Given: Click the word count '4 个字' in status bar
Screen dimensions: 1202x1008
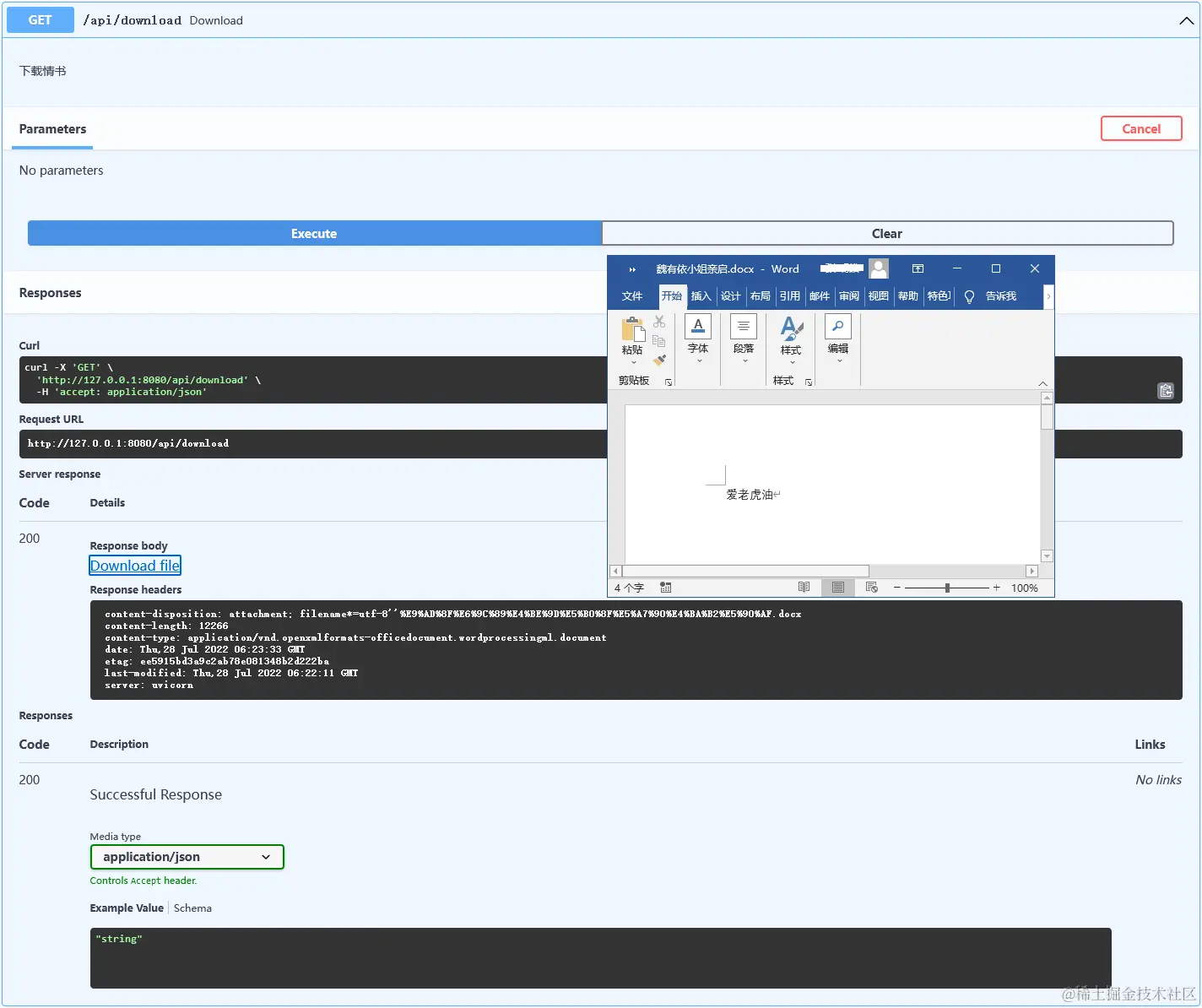Looking at the screenshot, I should coord(629,588).
